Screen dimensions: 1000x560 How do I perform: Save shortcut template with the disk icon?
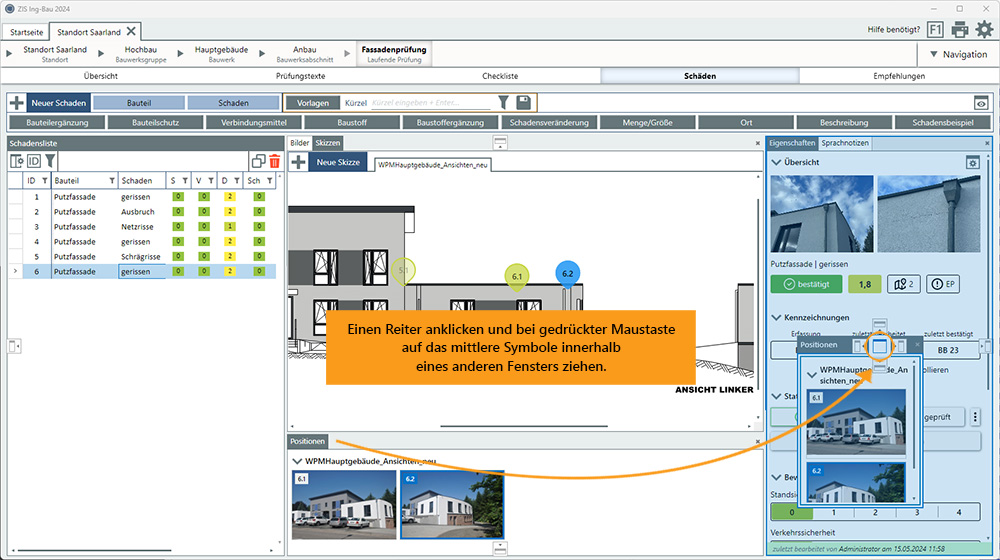point(524,102)
